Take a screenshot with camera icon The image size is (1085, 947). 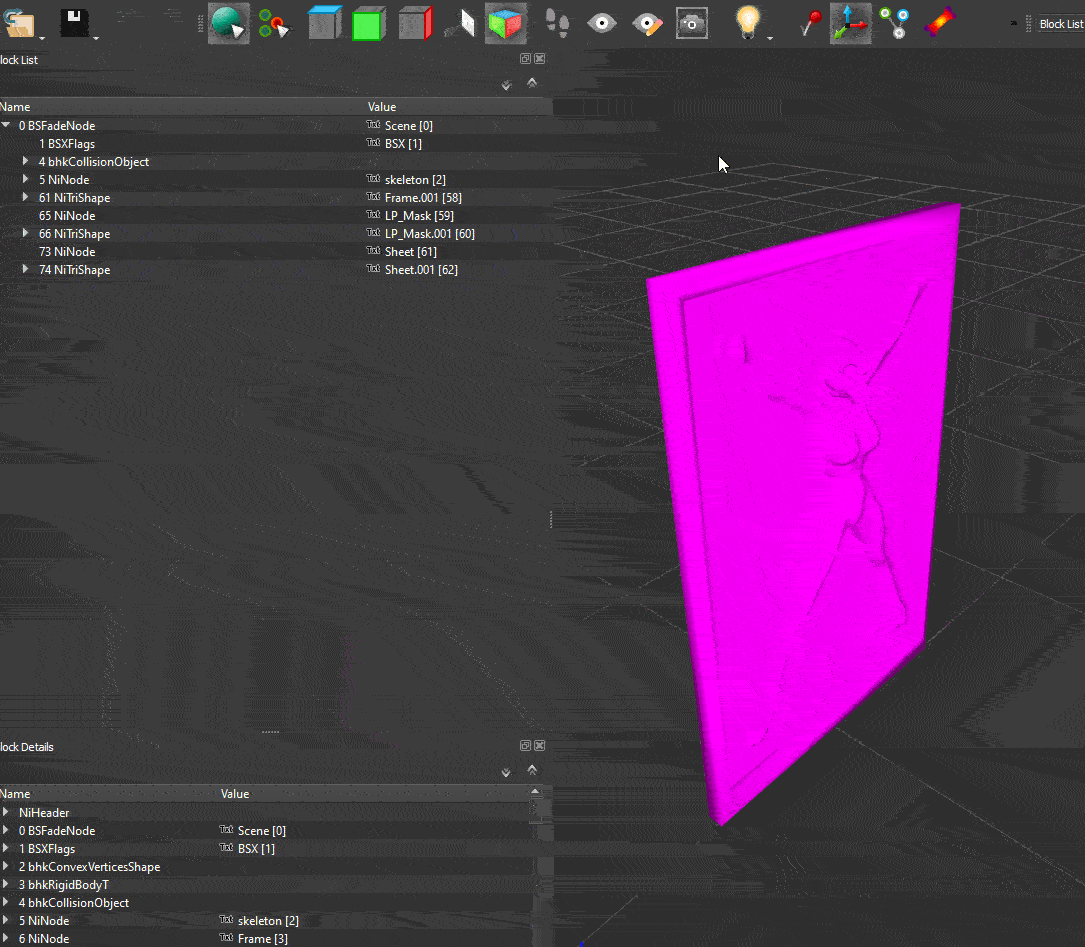tap(691, 24)
